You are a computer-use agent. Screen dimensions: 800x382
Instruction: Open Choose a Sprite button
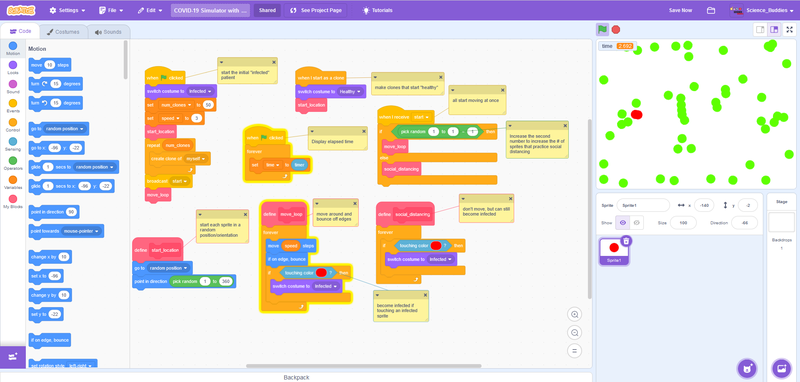tap(747, 368)
